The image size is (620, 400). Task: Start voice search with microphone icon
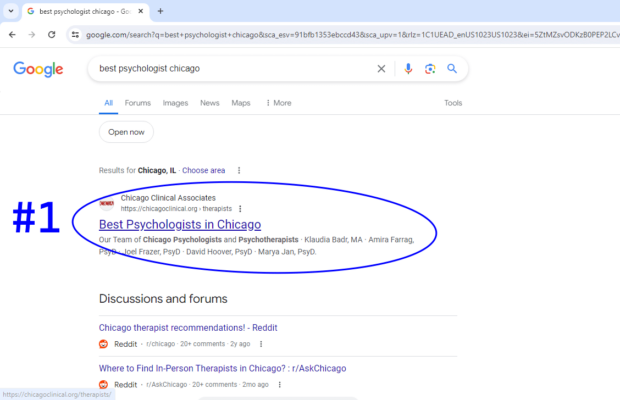tap(408, 69)
